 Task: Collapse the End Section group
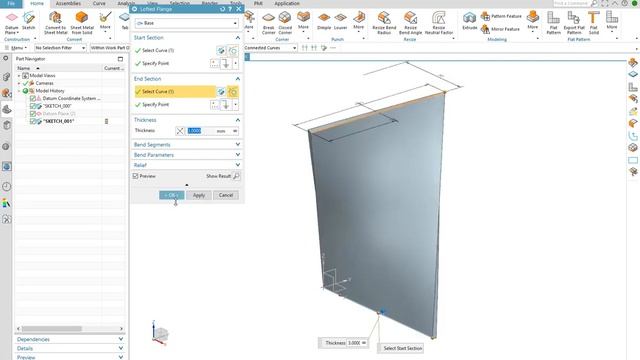coord(238,79)
